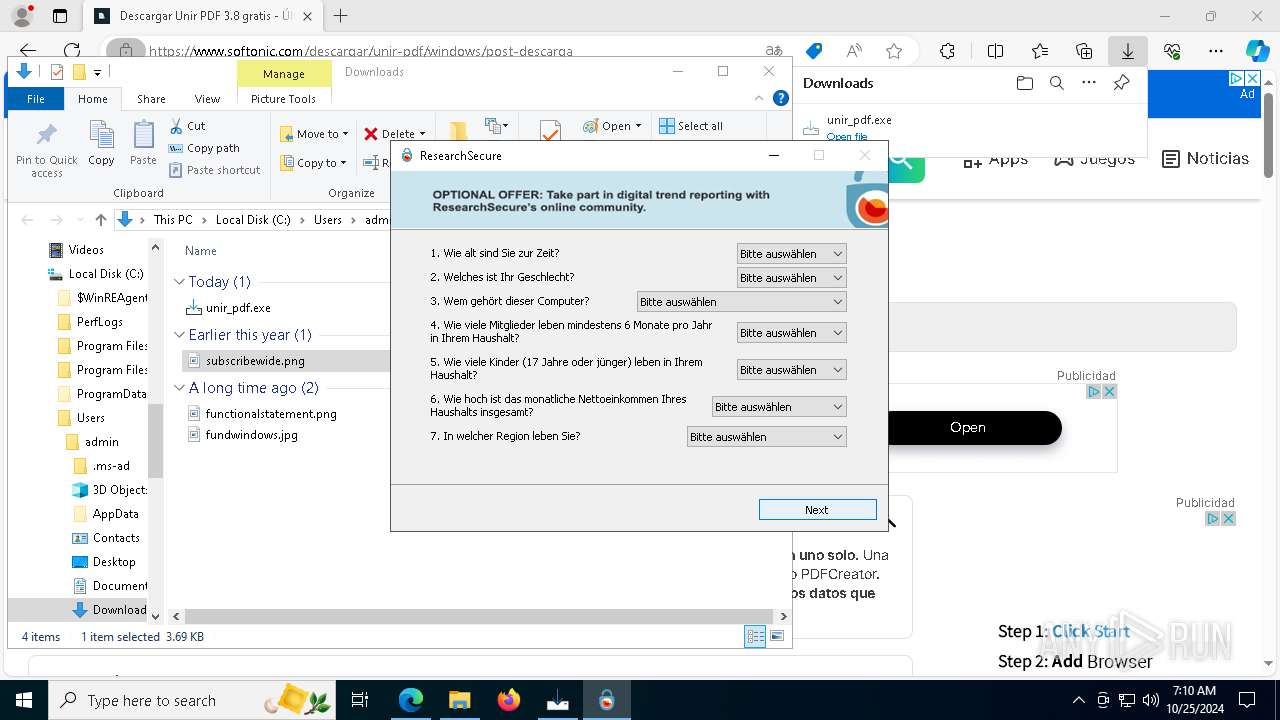Go back in the Edge browser

click(28, 51)
